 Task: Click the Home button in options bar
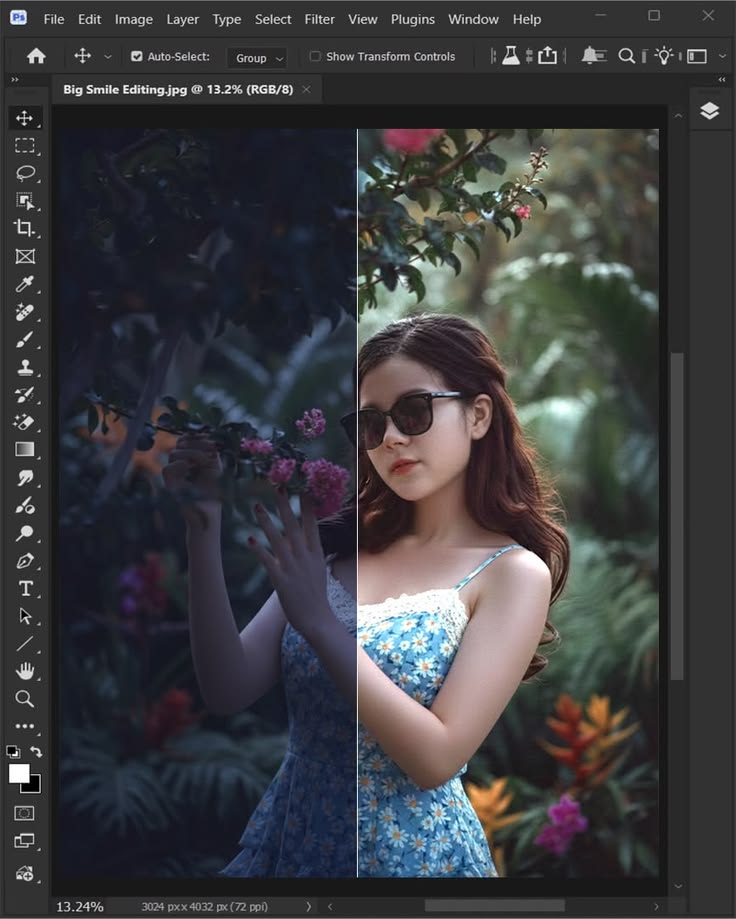pos(36,57)
